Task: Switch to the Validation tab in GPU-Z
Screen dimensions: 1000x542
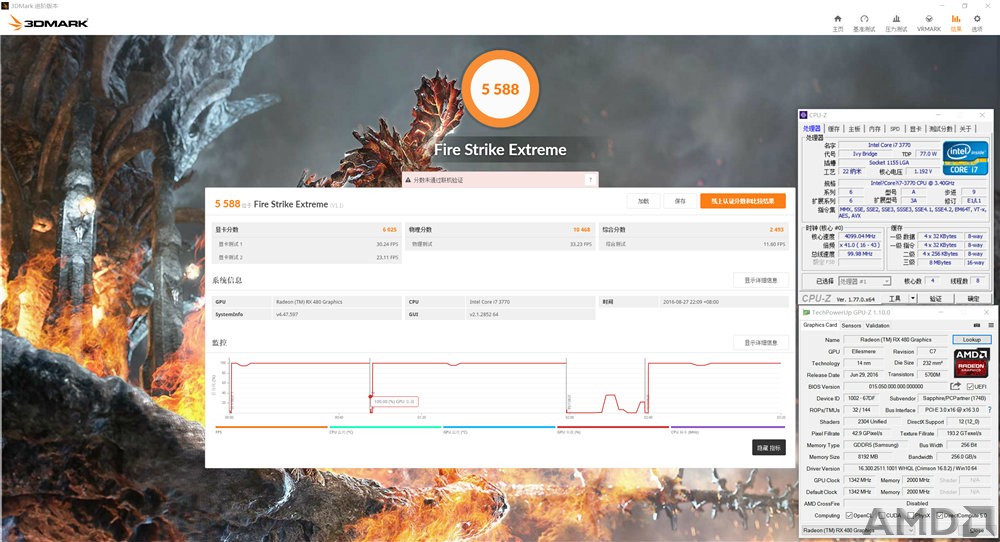Action: point(878,325)
